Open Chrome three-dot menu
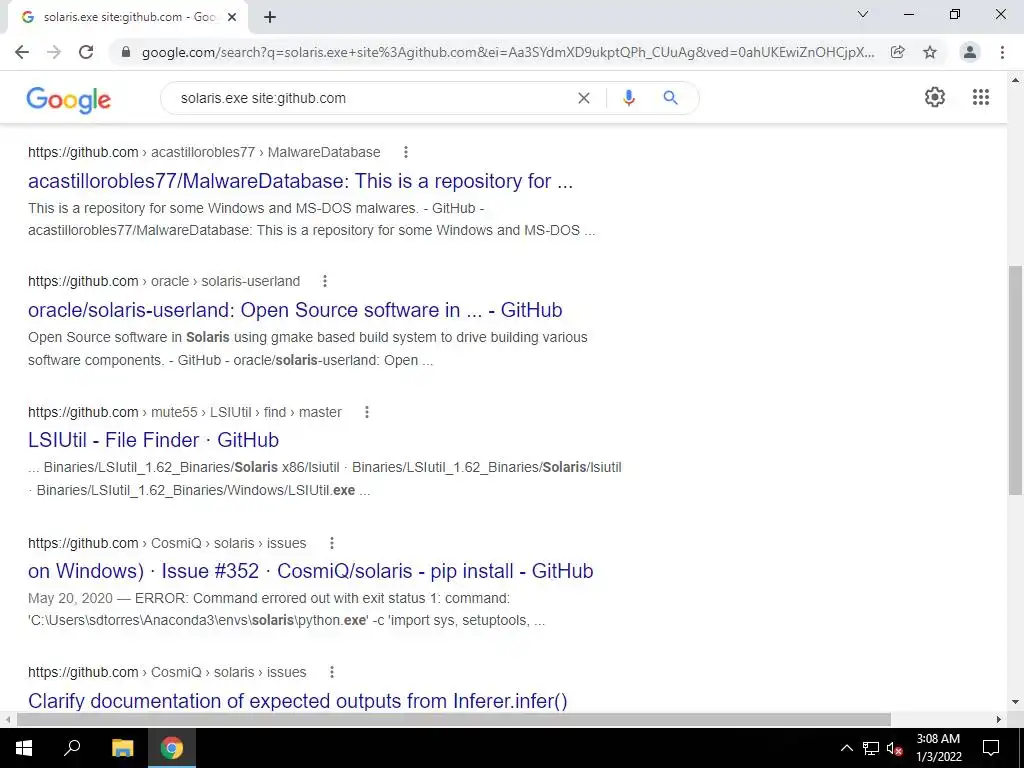Viewport: 1024px width, 768px height. pos(1002,52)
